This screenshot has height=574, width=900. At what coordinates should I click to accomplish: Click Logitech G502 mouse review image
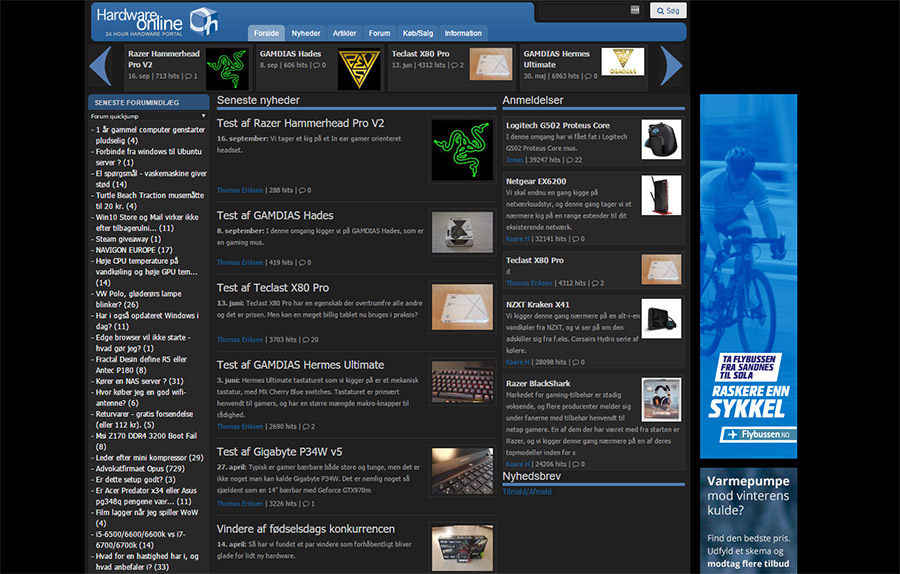coord(661,139)
